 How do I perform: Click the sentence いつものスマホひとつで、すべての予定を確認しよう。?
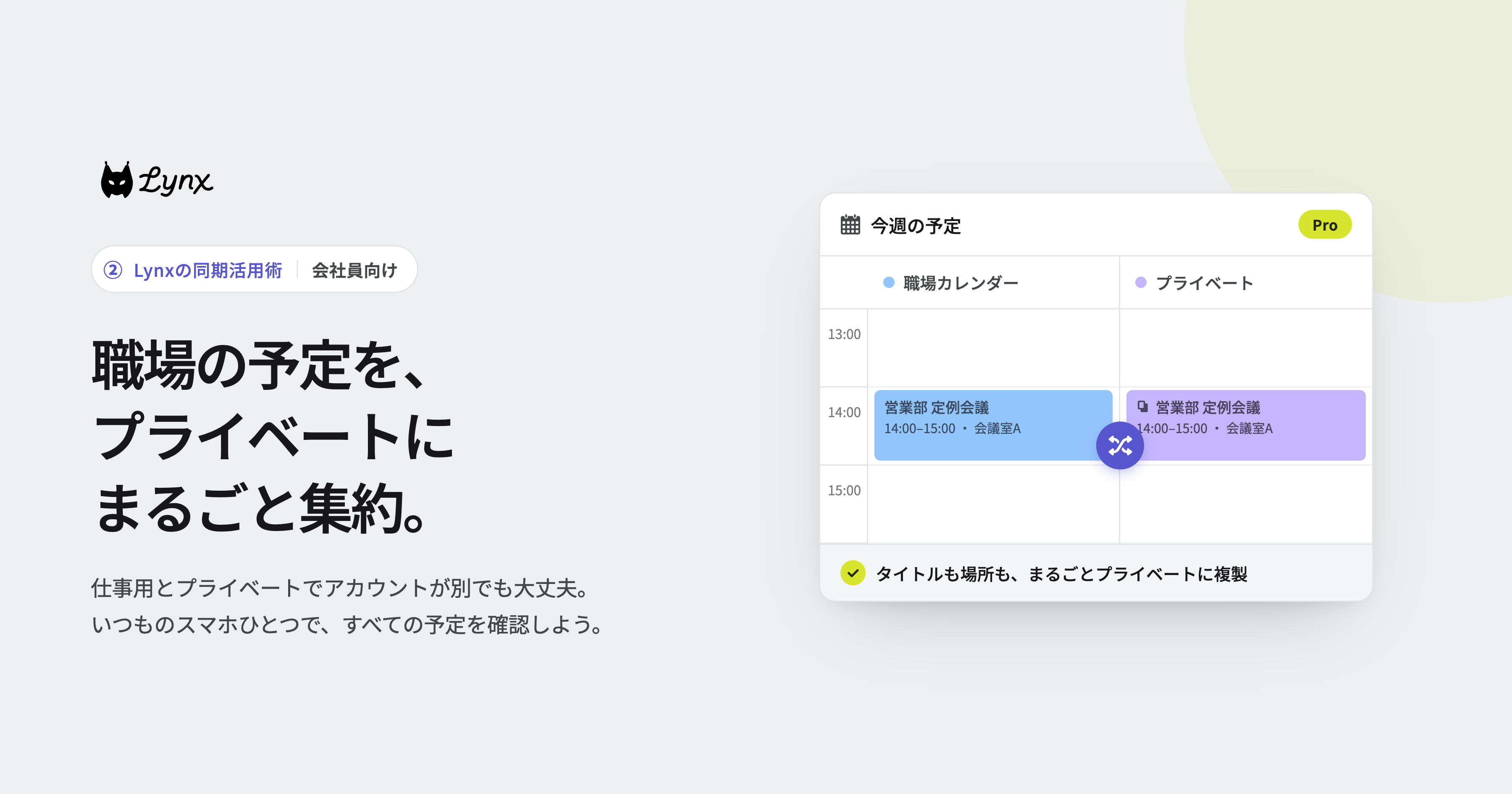(347, 624)
